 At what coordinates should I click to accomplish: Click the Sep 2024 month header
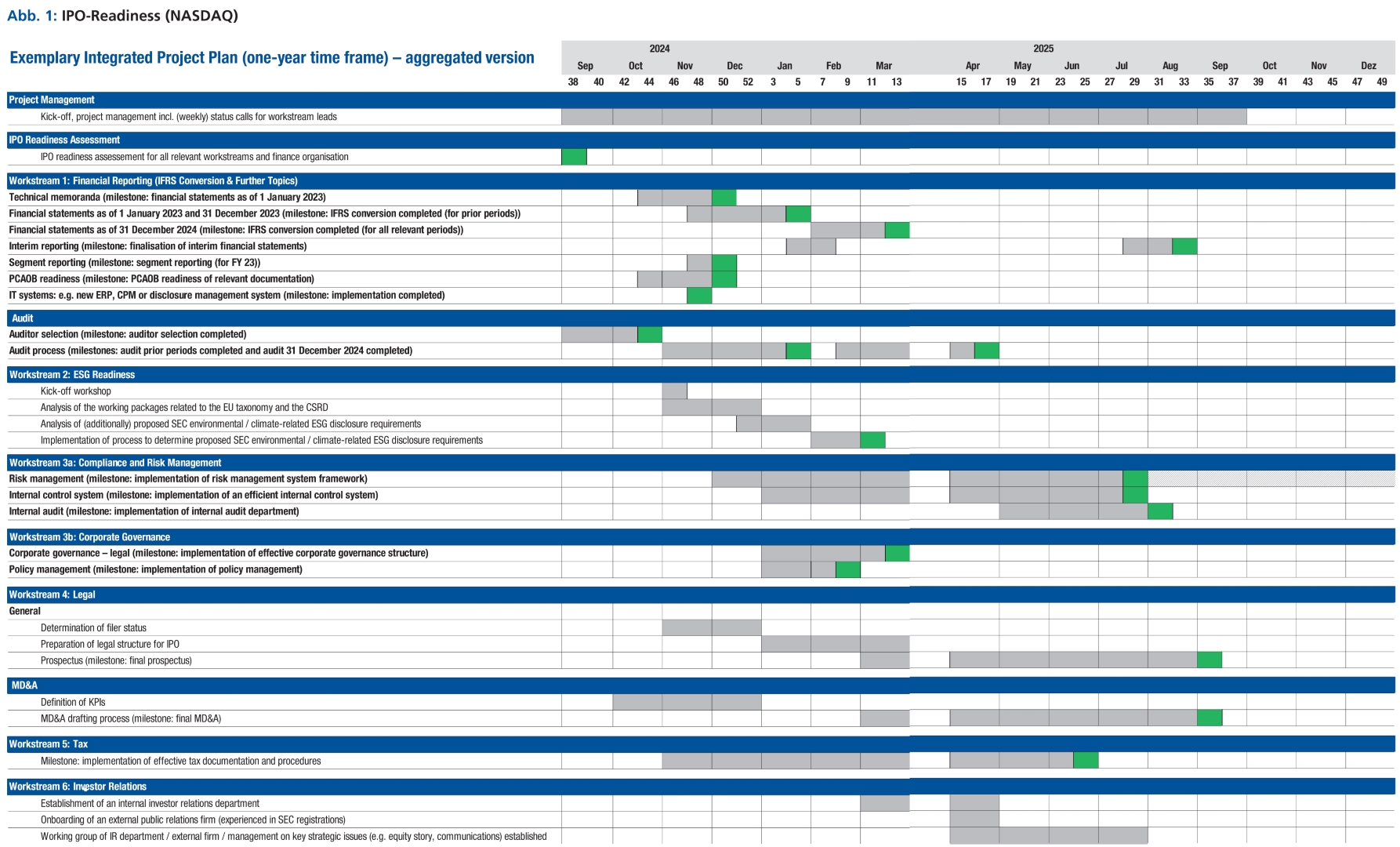pos(585,66)
